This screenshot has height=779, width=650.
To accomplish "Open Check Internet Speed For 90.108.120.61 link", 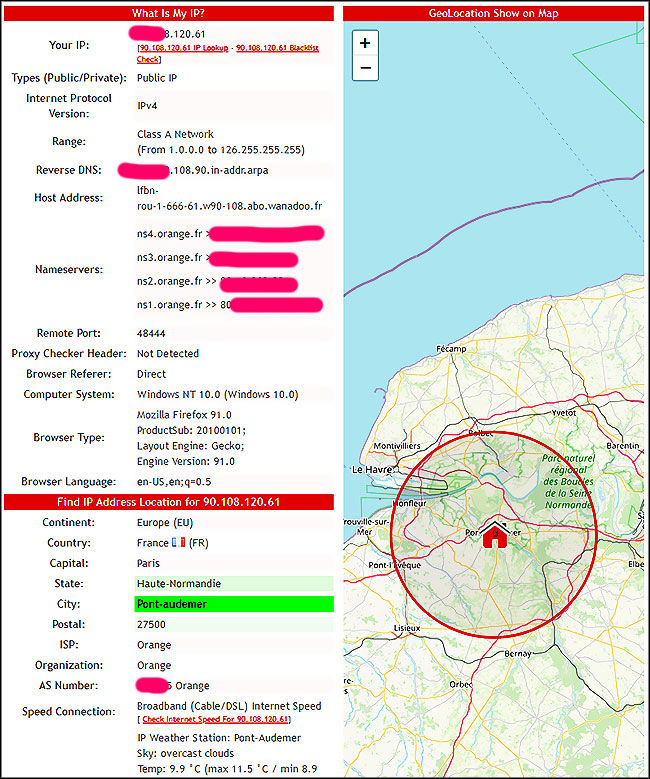I will click(x=215, y=719).
